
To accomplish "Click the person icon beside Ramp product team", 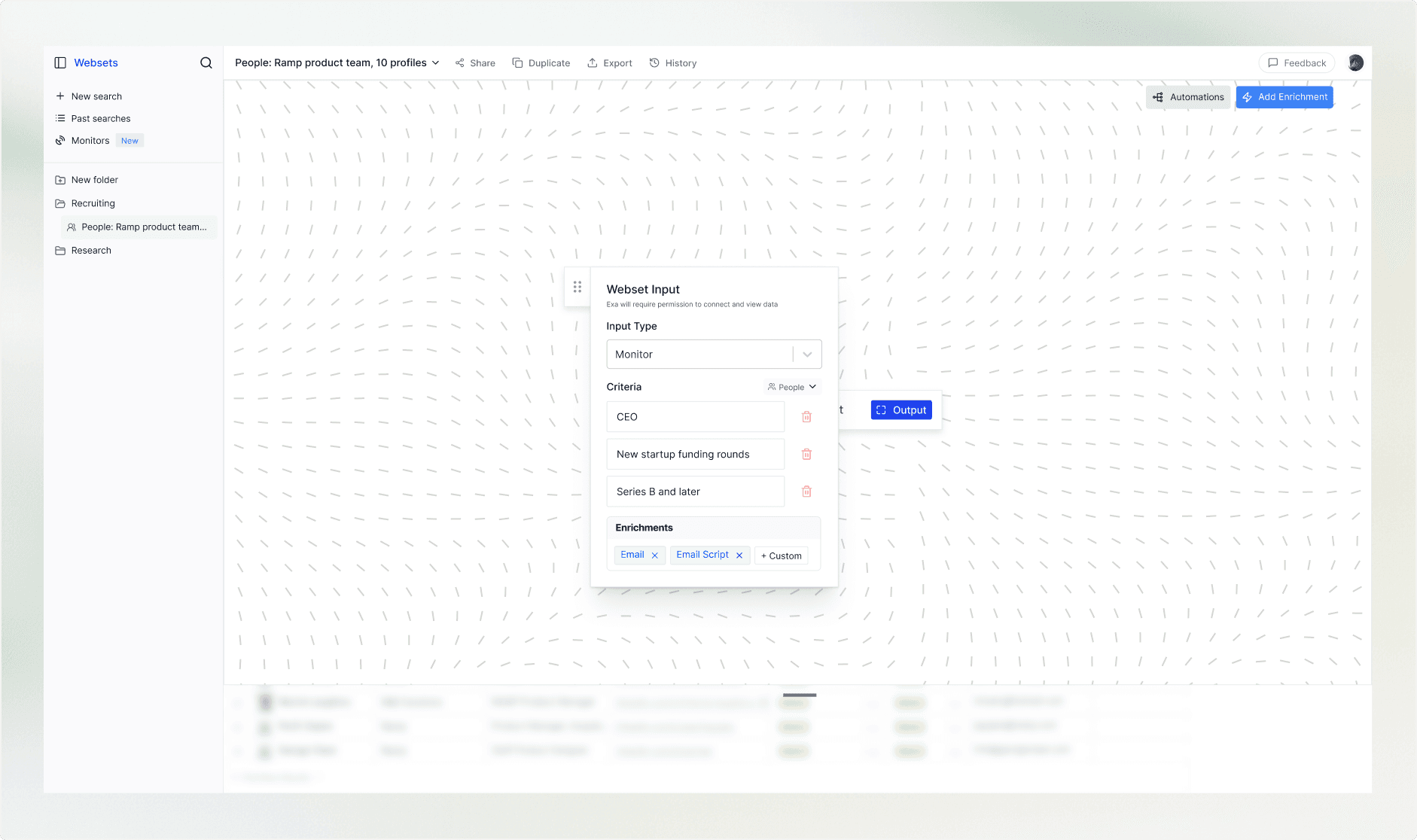I will pyautogui.click(x=72, y=227).
